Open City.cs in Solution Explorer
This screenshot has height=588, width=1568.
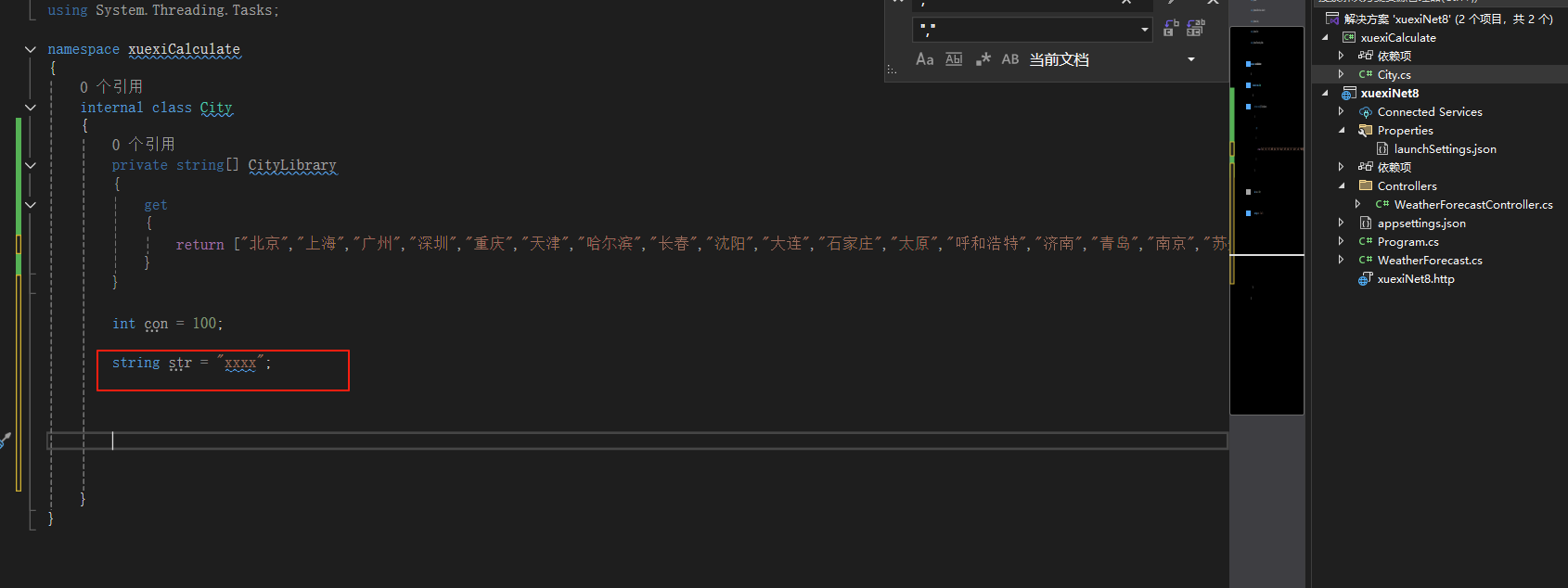click(1394, 74)
